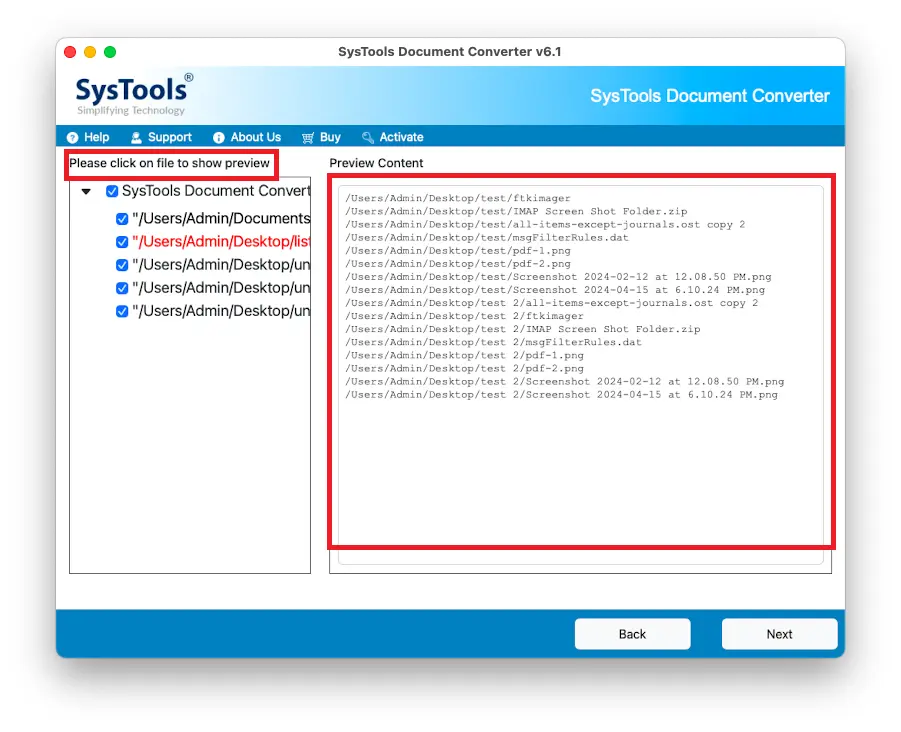Minimize the window with yellow button
The height and width of the screenshot is (732, 901).
click(x=90, y=52)
